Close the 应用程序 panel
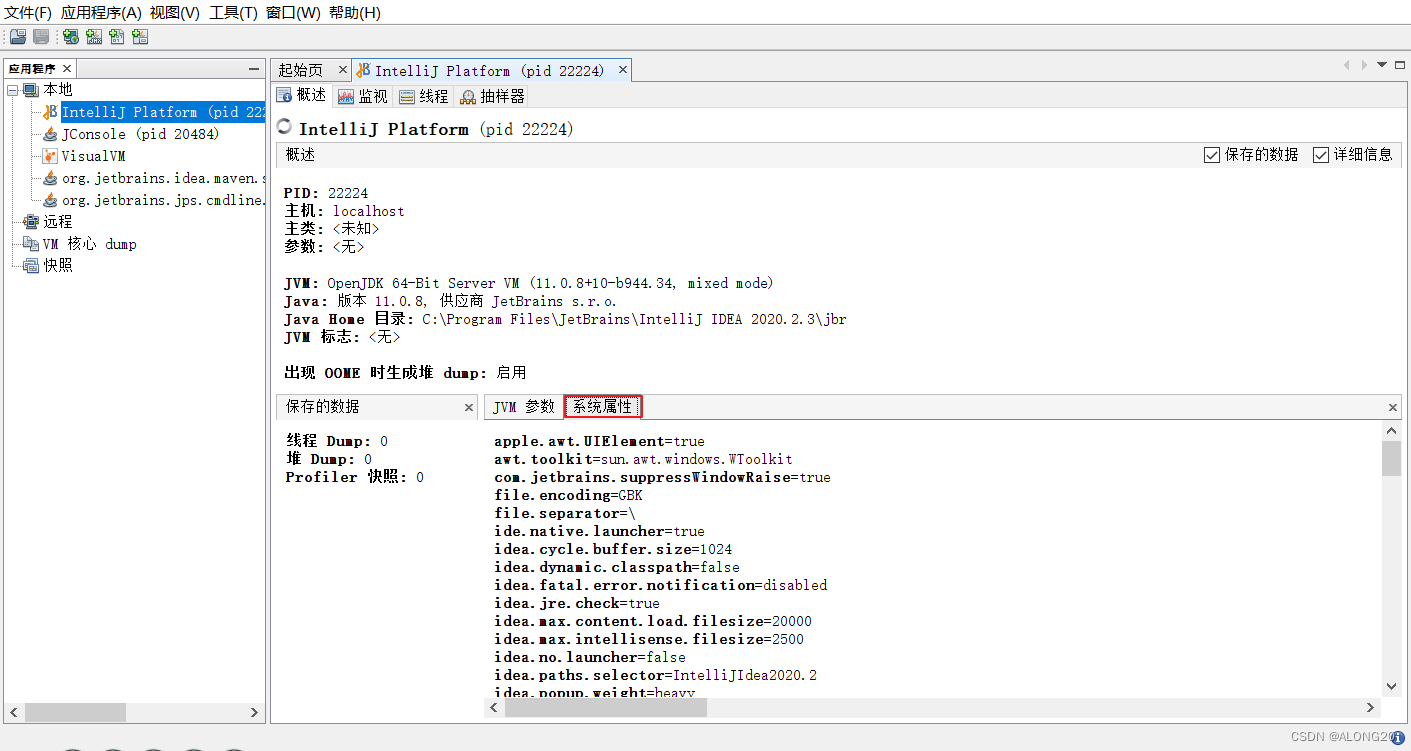This screenshot has height=751, width=1411. tap(67, 69)
